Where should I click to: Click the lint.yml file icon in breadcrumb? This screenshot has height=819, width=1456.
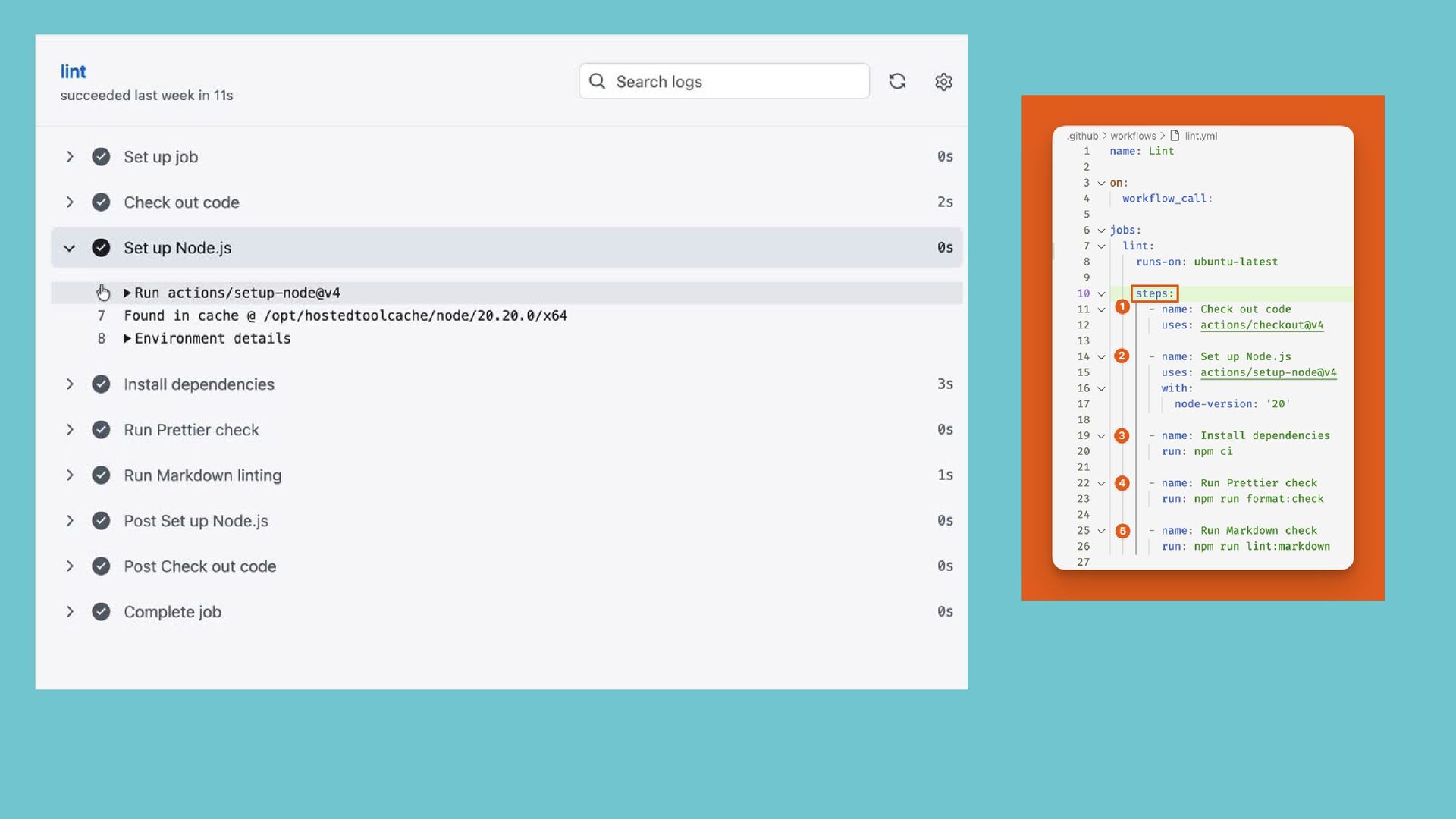[x=1175, y=136]
